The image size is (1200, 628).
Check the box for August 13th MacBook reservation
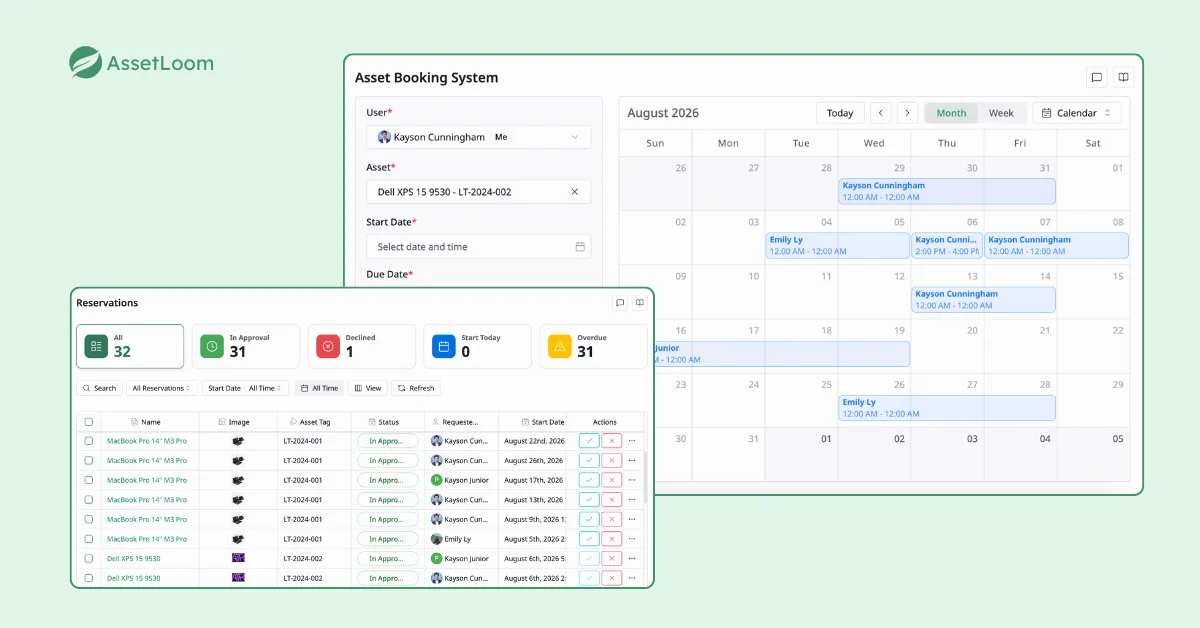89,500
